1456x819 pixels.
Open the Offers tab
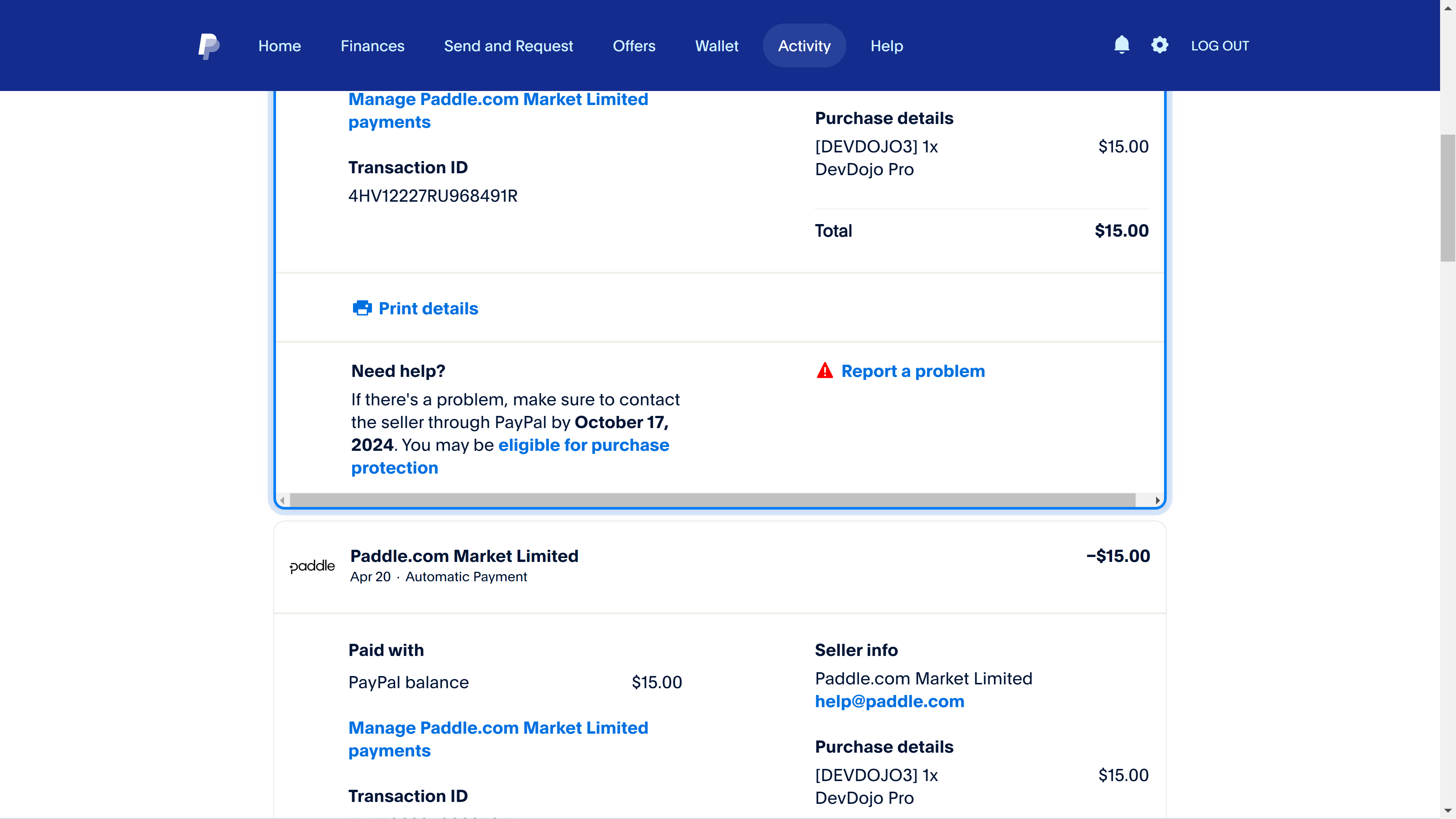634,46
